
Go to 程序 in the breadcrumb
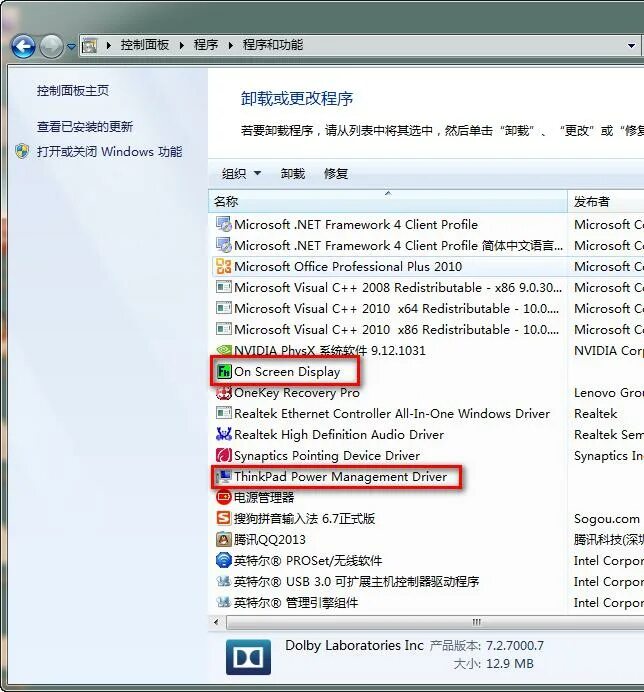click(206, 45)
